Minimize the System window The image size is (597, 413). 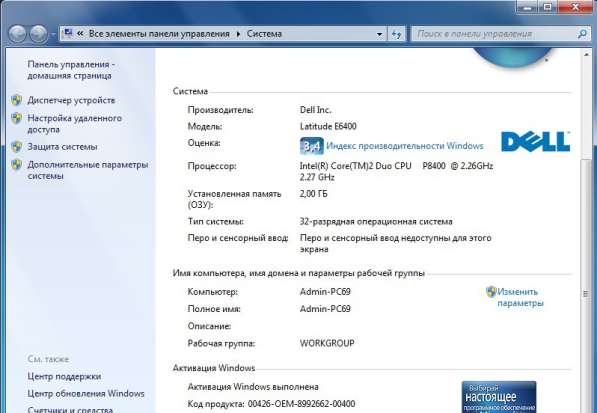527,6
